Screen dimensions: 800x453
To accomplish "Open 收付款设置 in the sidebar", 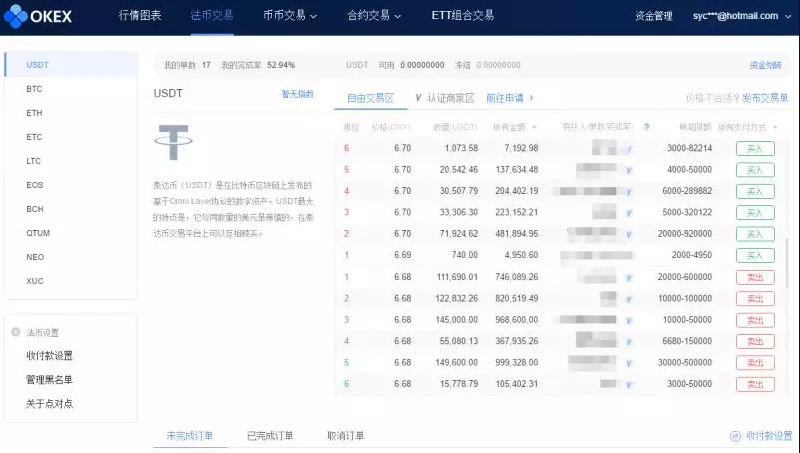I will click(49, 356).
